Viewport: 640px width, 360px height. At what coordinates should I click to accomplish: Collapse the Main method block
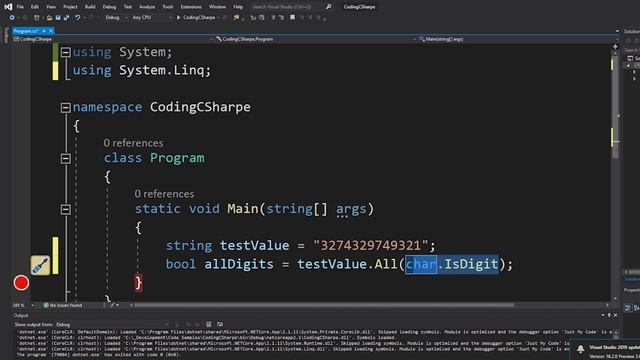pos(65,209)
